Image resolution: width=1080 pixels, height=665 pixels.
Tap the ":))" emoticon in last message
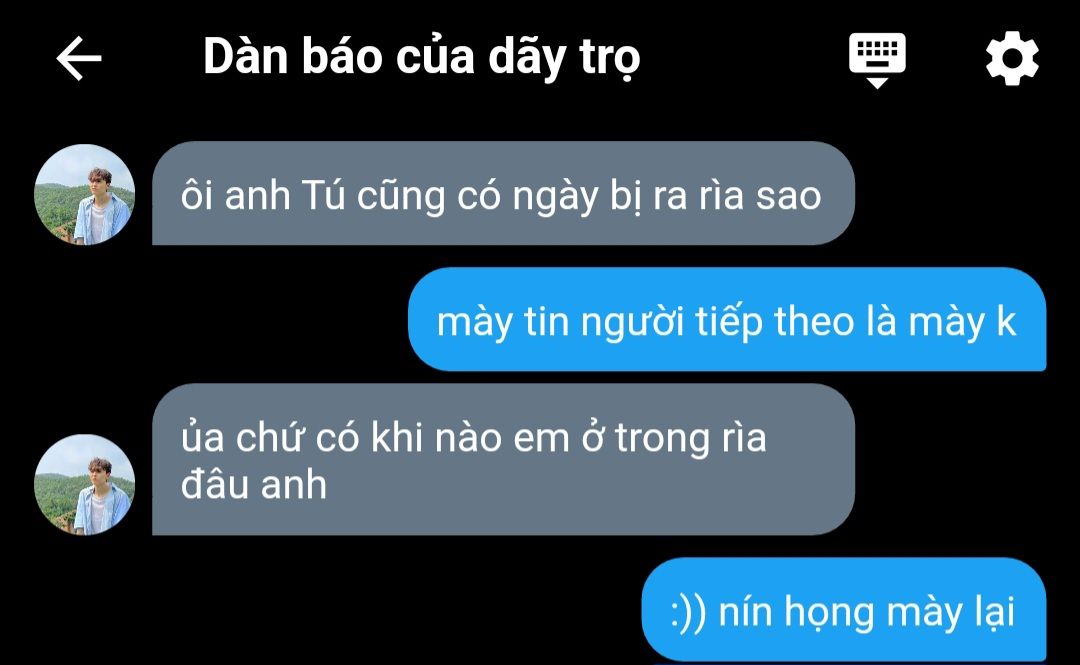pyautogui.click(x=689, y=613)
